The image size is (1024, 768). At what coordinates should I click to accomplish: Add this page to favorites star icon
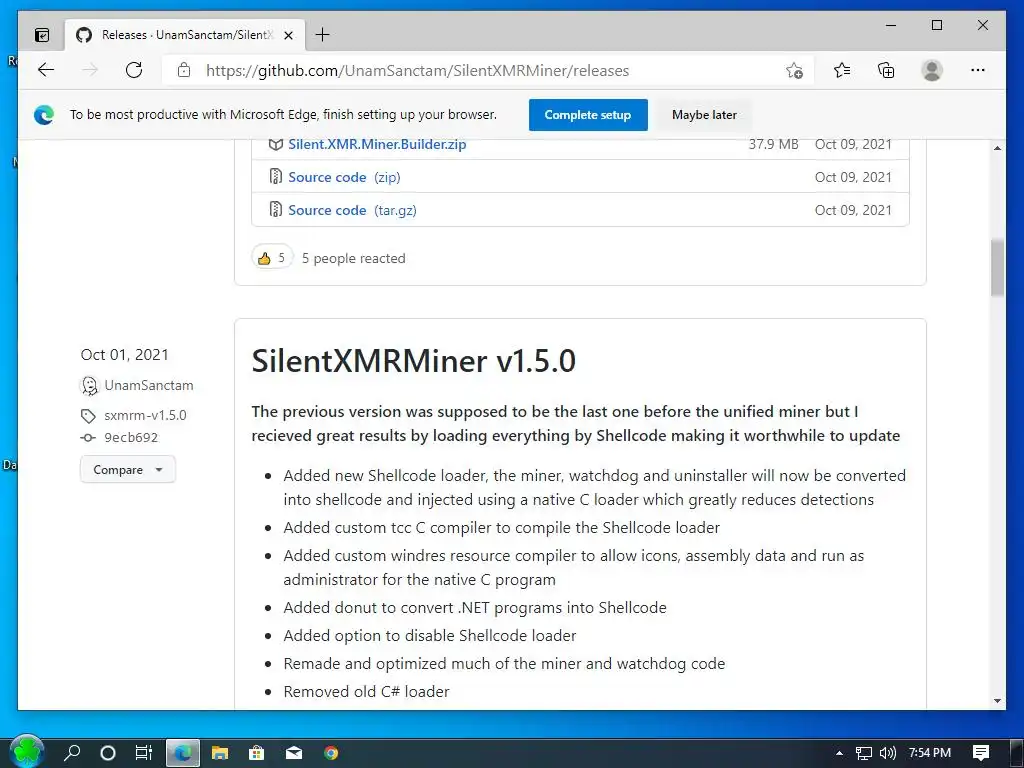(794, 71)
